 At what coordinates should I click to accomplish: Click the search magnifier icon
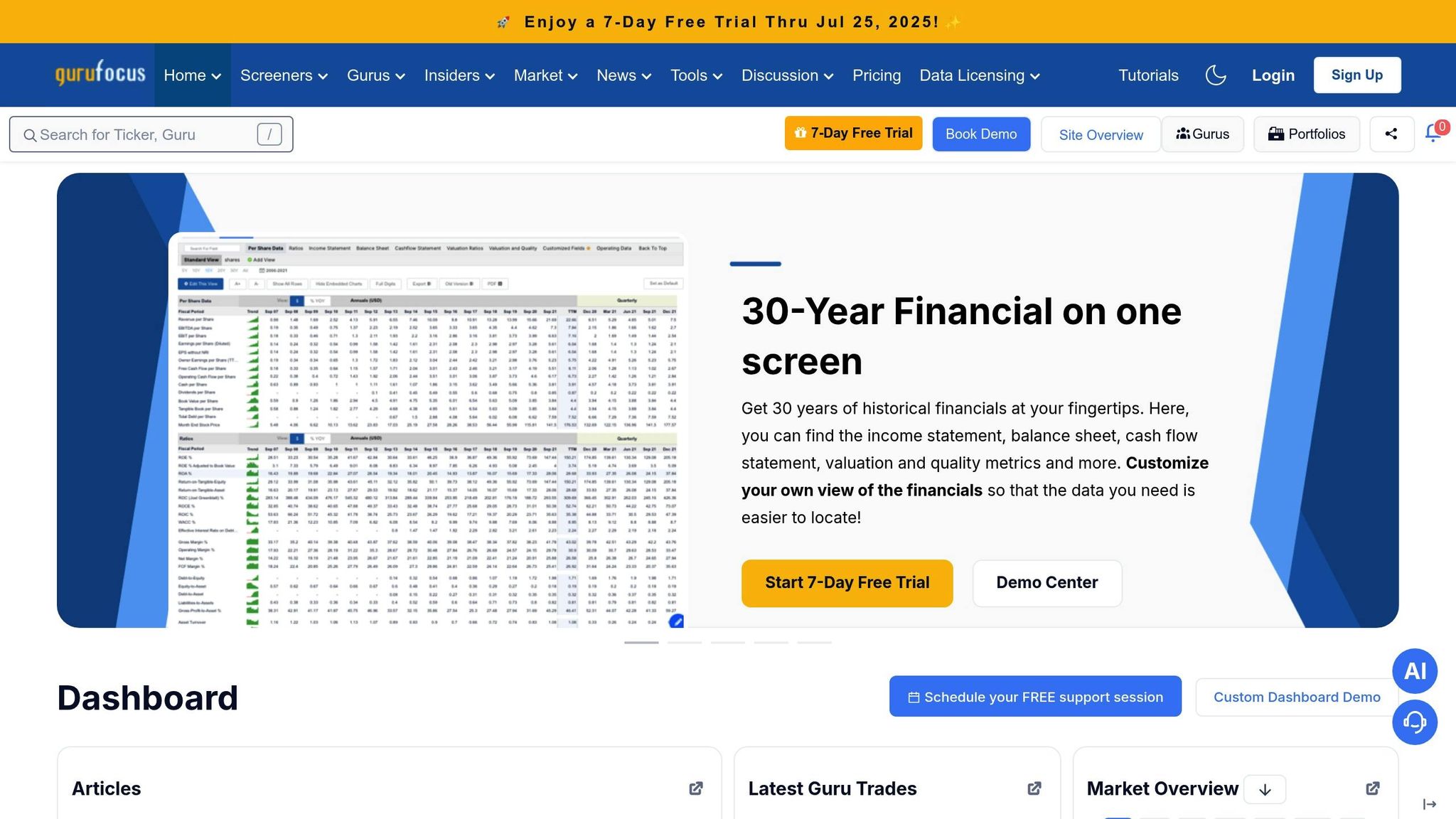point(30,135)
